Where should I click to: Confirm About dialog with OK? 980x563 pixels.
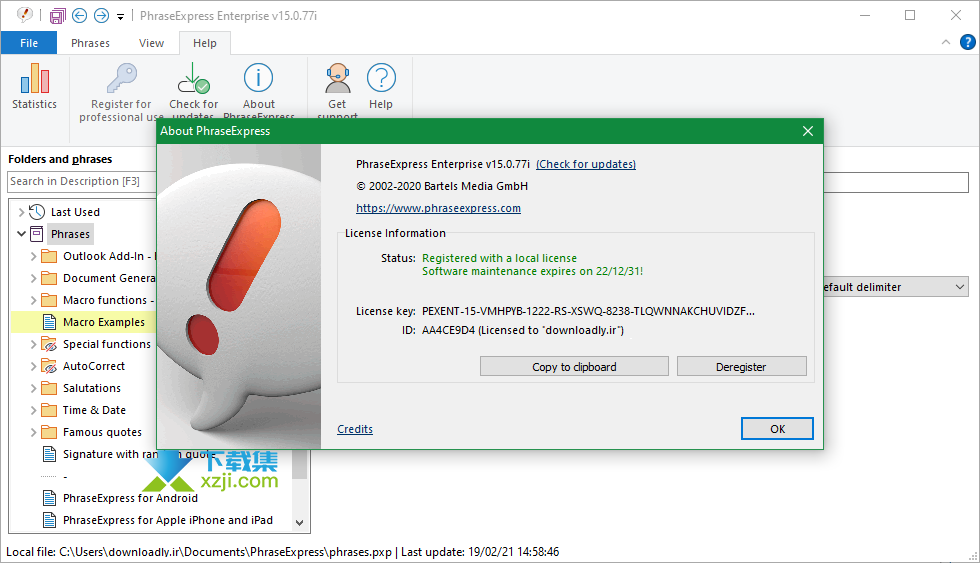[x=778, y=429]
